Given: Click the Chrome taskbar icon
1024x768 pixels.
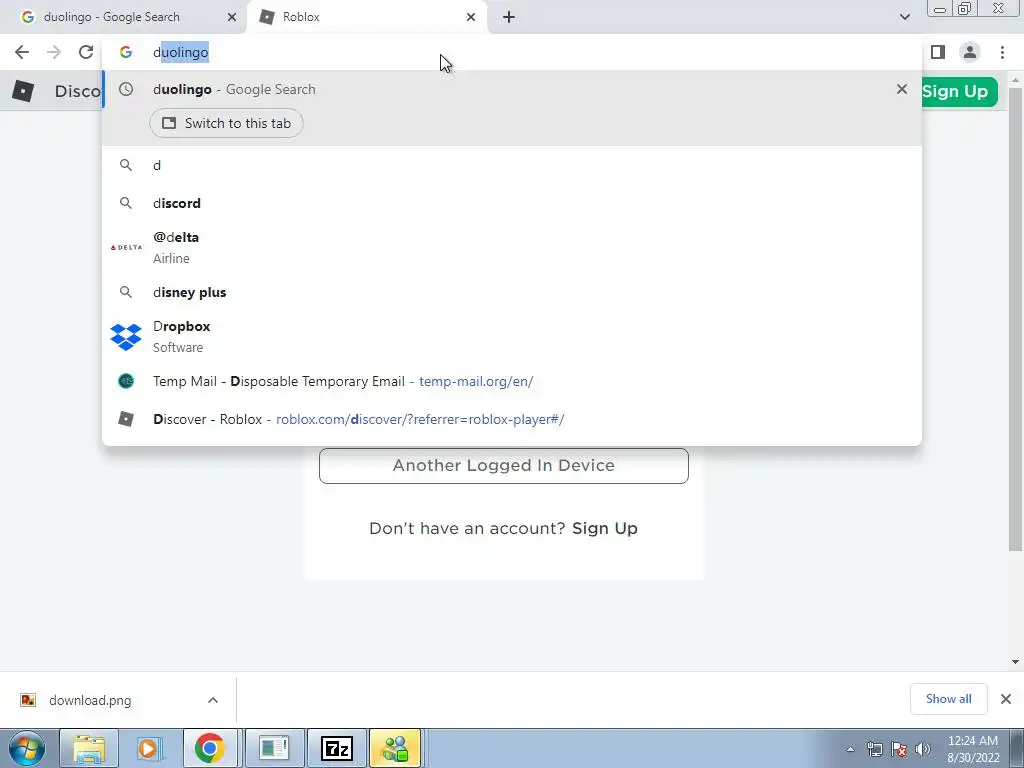Looking at the screenshot, I should pyautogui.click(x=209, y=748).
